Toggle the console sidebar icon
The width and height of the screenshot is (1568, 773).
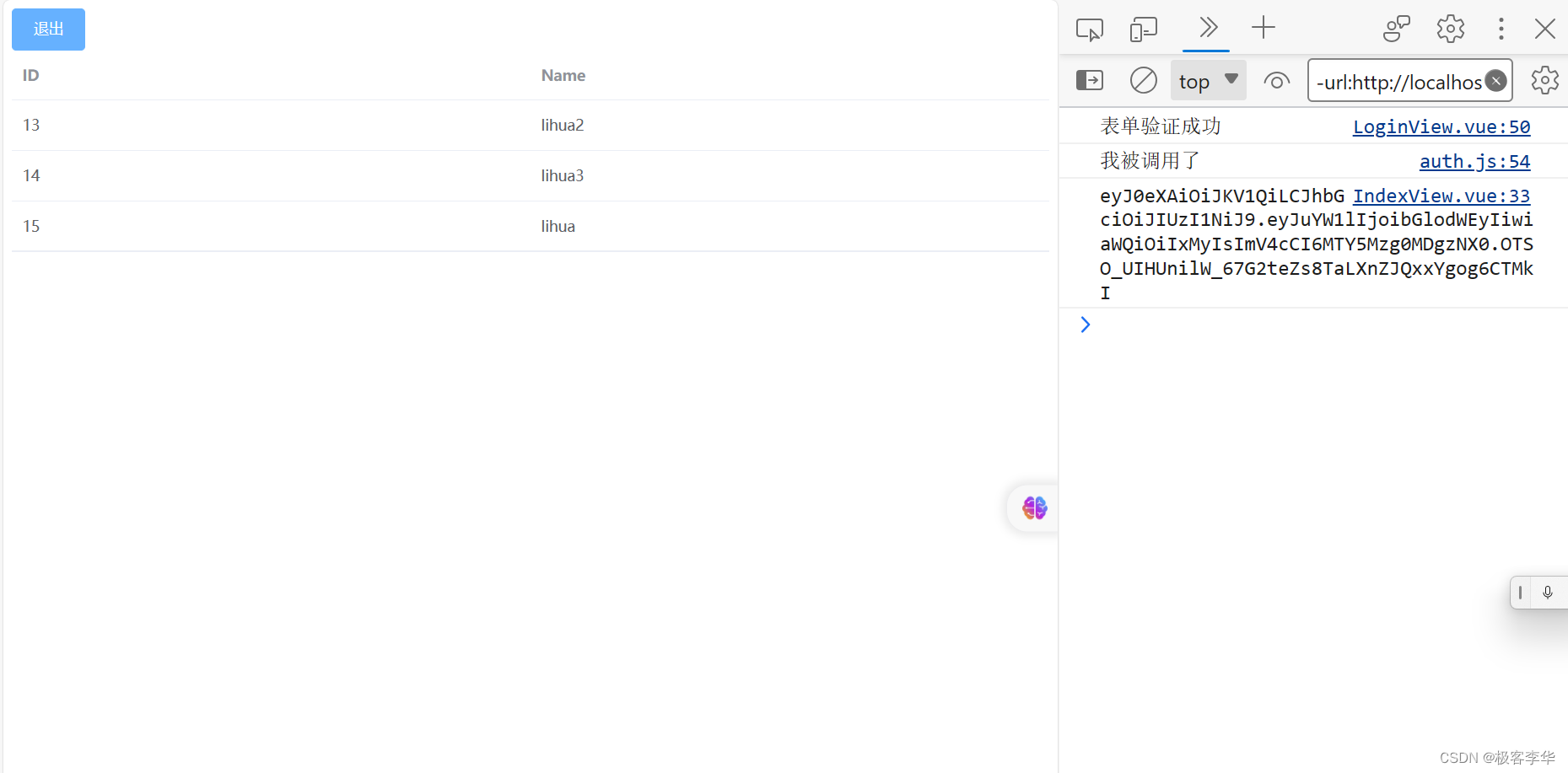click(x=1090, y=81)
